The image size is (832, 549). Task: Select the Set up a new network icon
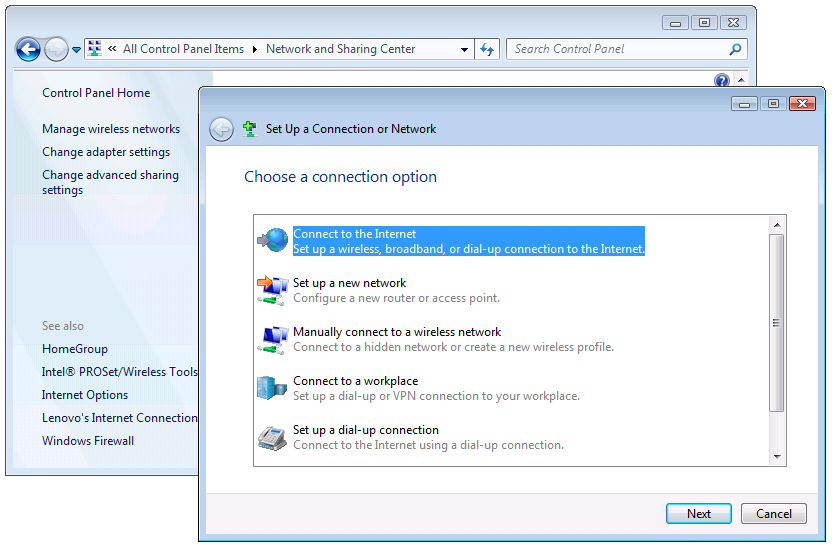click(273, 290)
